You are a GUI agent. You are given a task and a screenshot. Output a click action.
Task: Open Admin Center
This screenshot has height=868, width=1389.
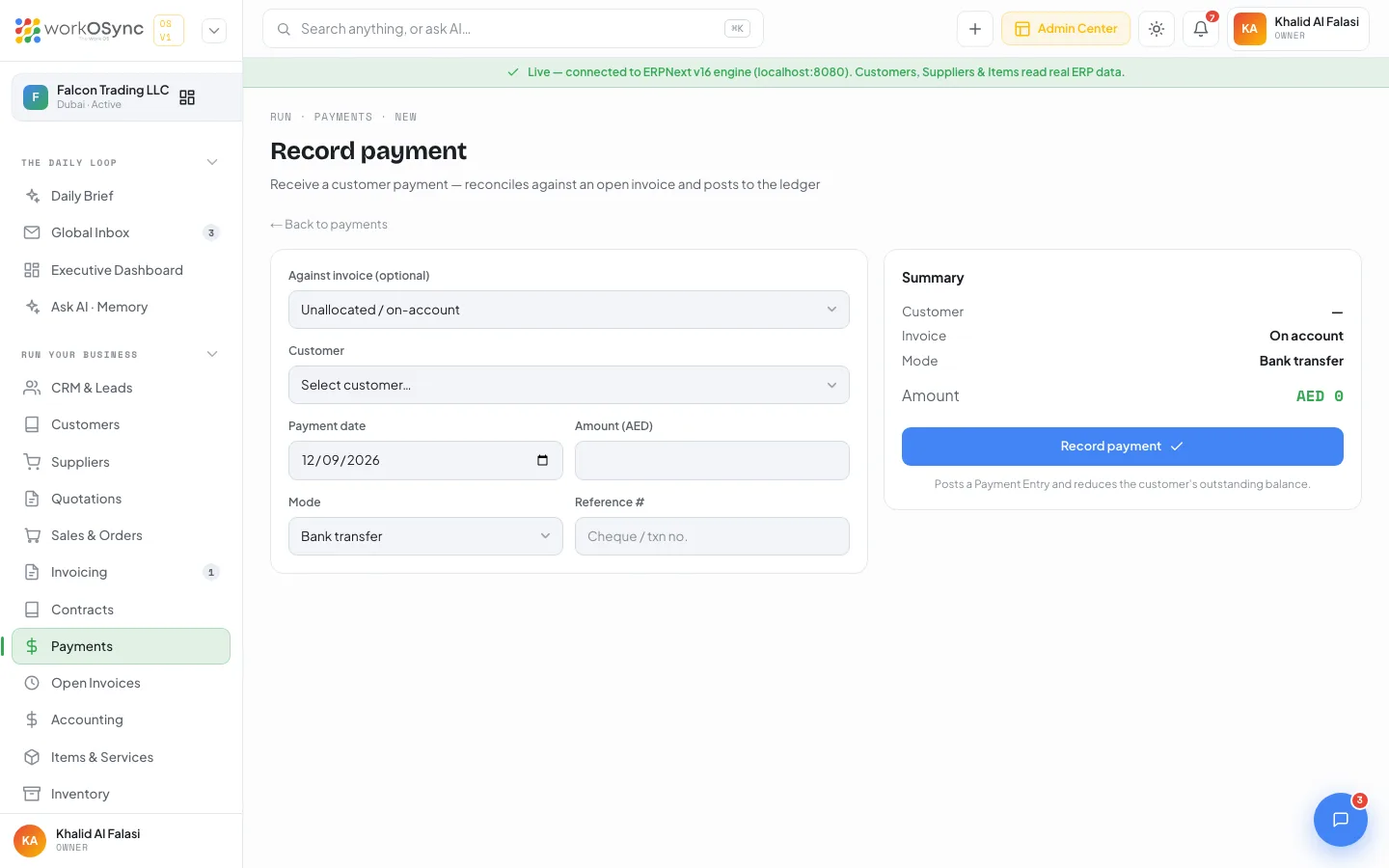(x=1066, y=29)
